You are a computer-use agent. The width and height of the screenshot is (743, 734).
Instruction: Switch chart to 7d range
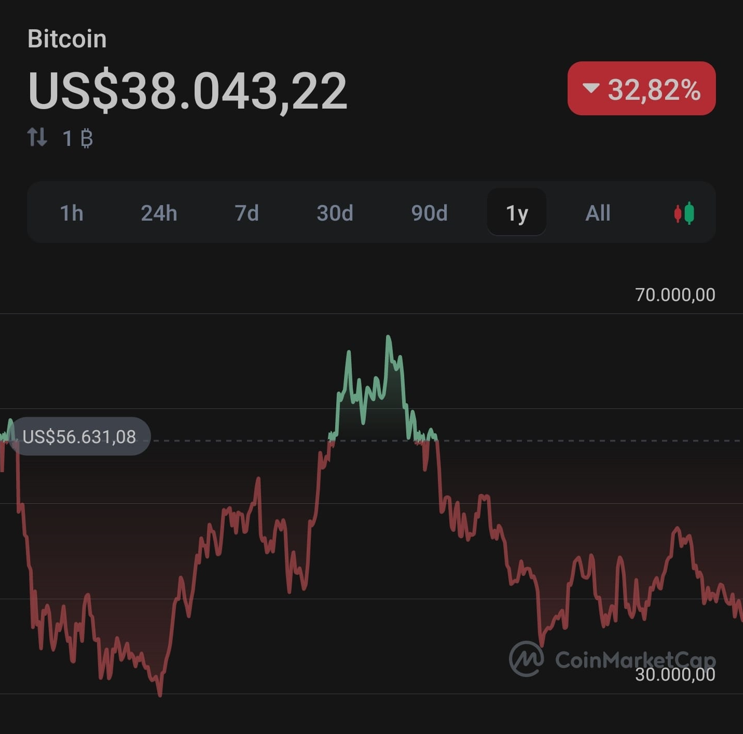pyautogui.click(x=246, y=213)
